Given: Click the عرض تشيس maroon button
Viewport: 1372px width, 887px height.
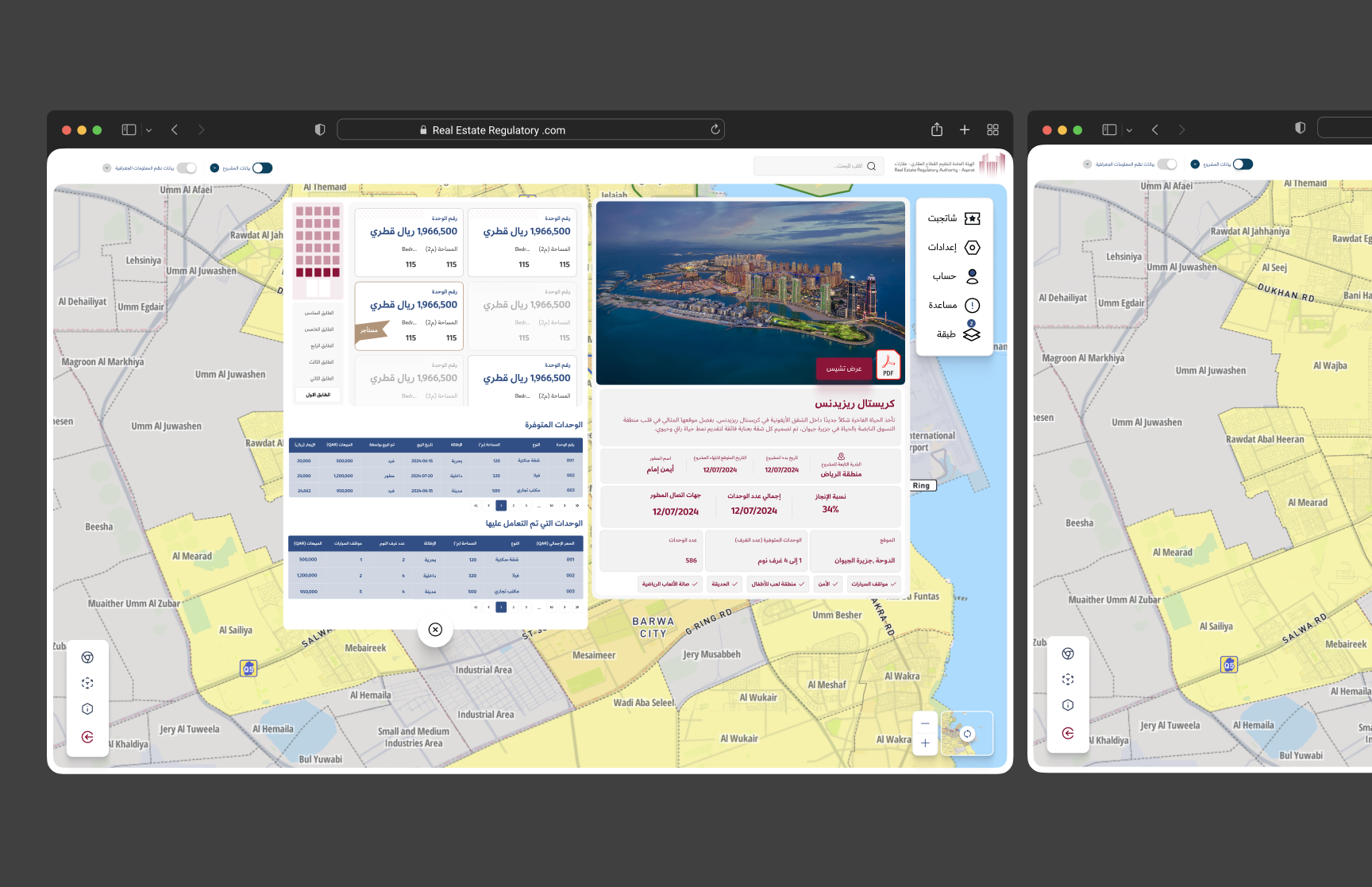Looking at the screenshot, I should (844, 369).
